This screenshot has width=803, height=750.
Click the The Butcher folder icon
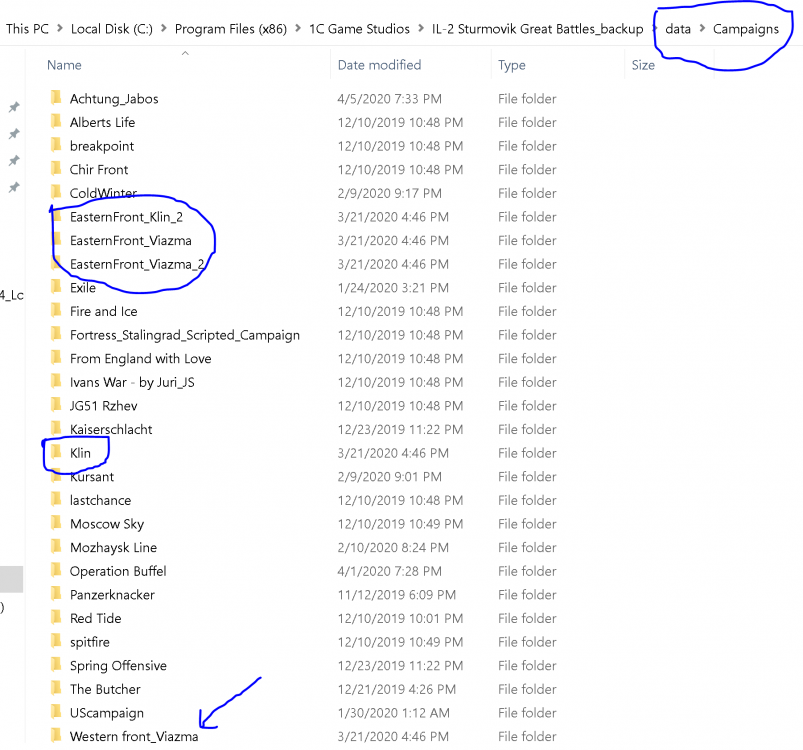pyautogui.click(x=56, y=688)
